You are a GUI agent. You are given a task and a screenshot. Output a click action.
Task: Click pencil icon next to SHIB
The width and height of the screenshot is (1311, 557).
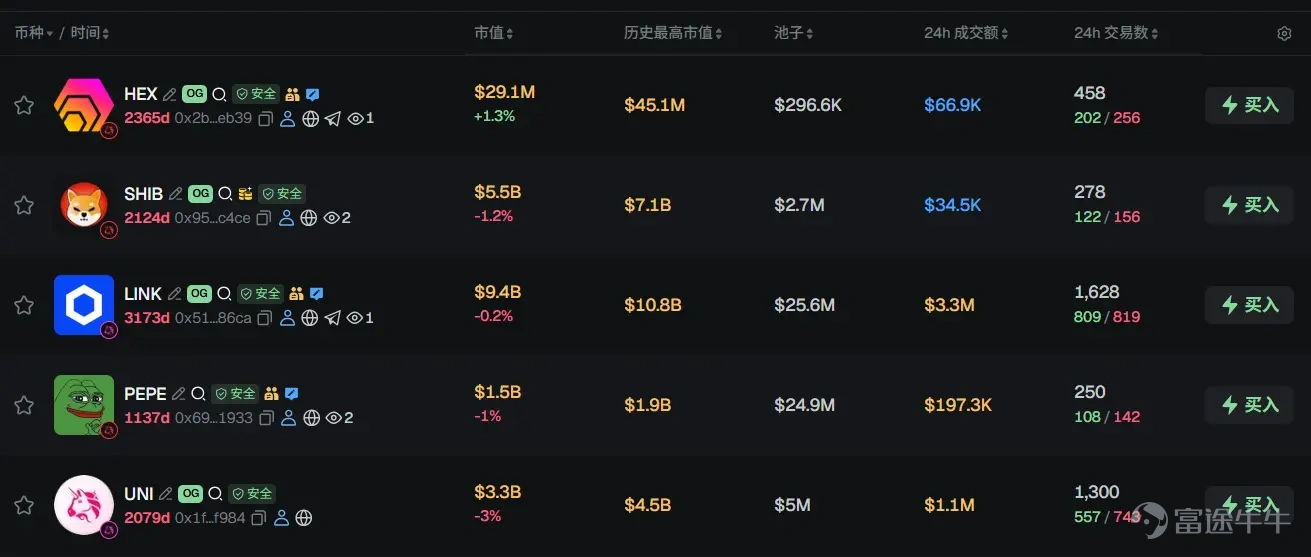(x=176, y=194)
